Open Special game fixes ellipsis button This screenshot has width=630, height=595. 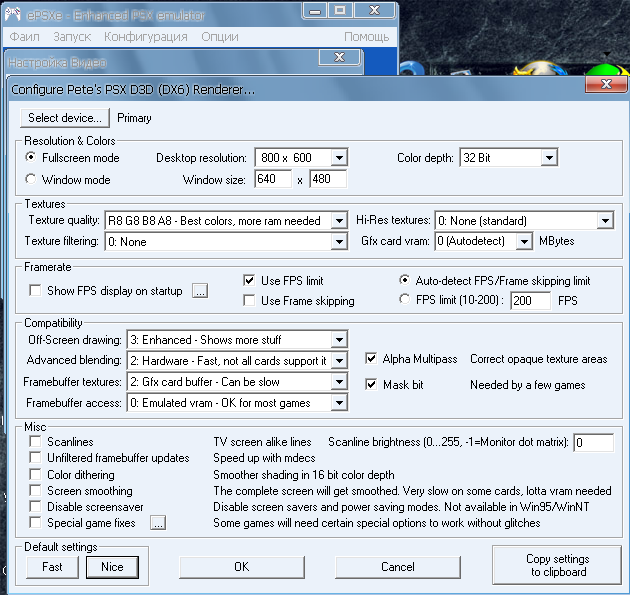[158, 523]
